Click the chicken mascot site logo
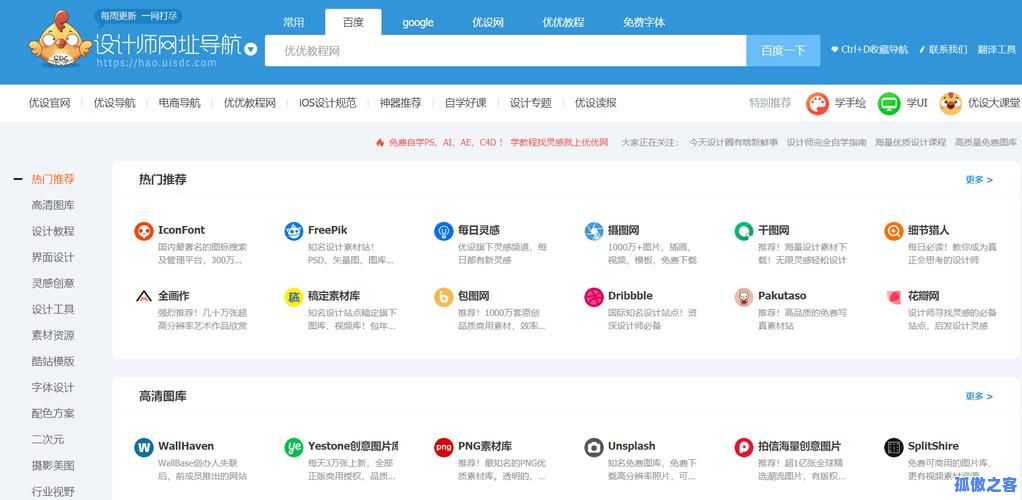The height and width of the screenshot is (500, 1022). (x=61, y=39)
